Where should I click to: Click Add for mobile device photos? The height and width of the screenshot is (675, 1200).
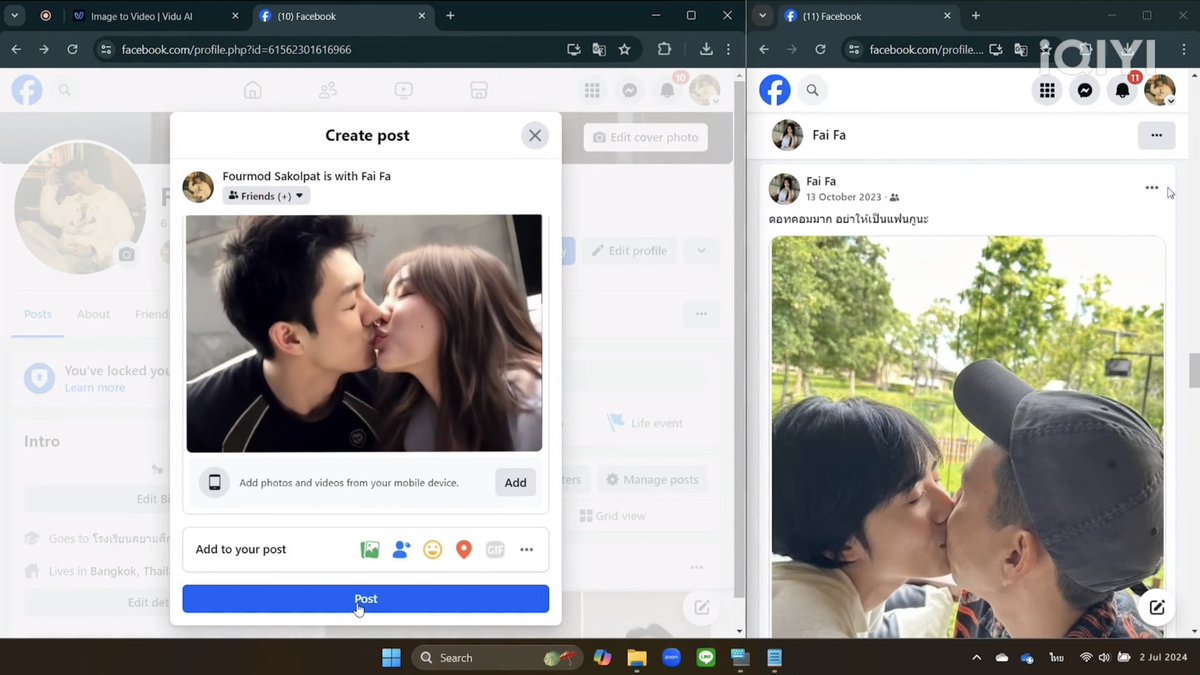pyautogui.click(x=515, y=482)
